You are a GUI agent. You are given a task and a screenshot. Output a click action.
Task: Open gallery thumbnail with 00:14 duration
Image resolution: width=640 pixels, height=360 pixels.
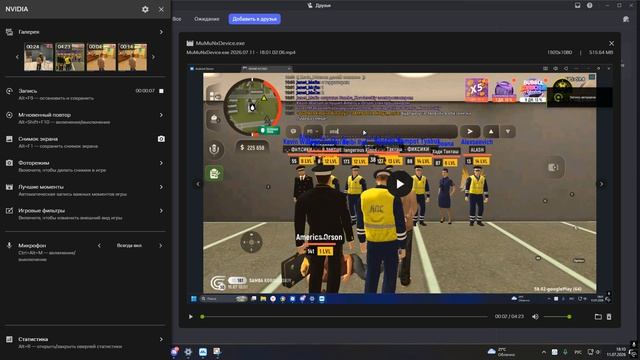[x=132, y=57]
